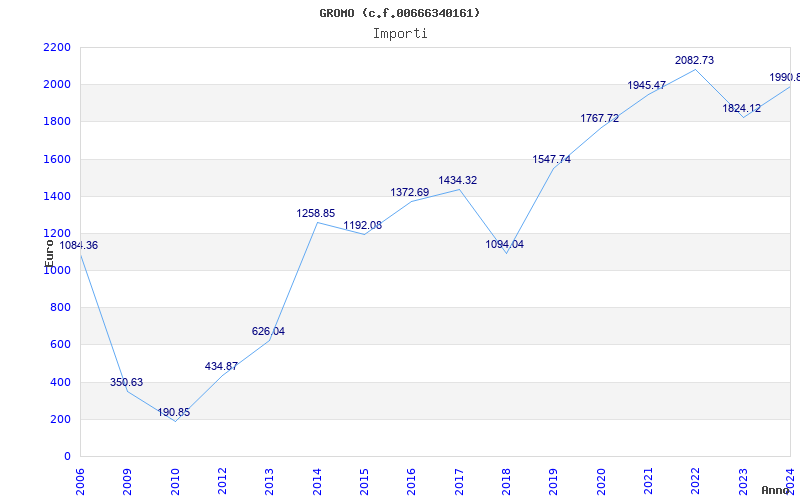Image resolution: width=800 pixels, height=500 pixels.
Task: Click the x-axis year 2012
Action: 222,482
